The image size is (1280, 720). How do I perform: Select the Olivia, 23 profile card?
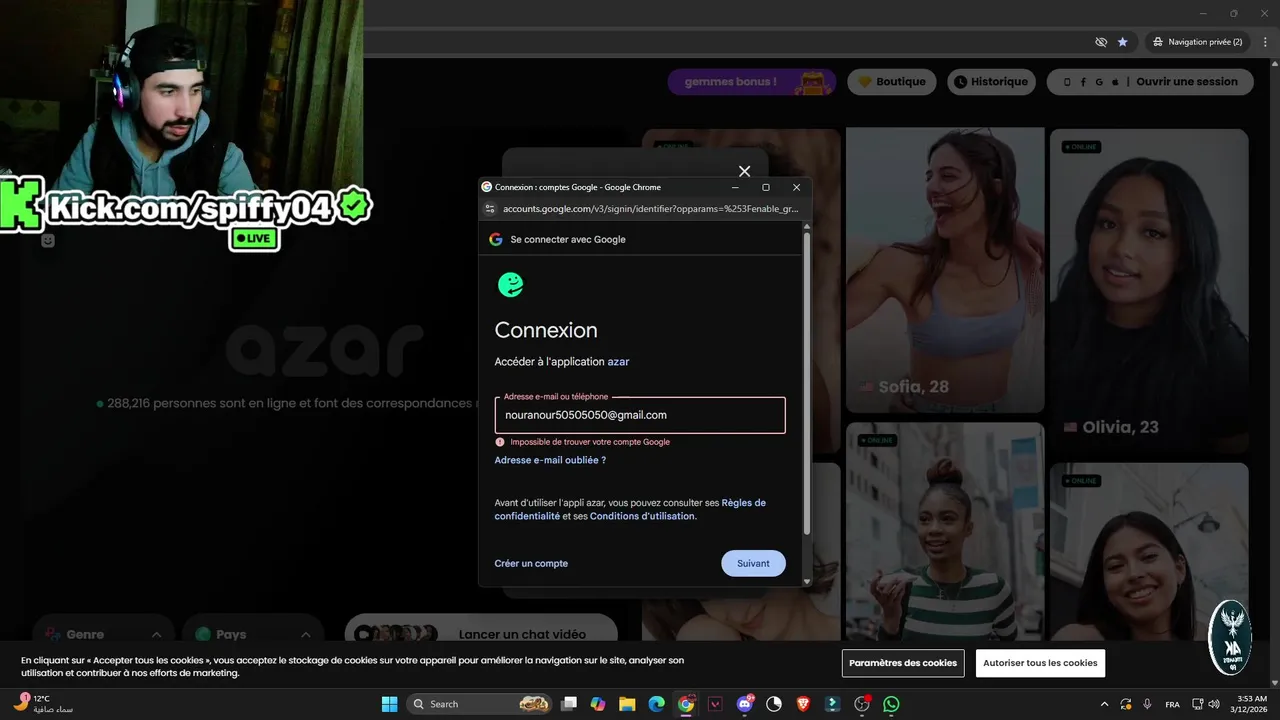(1149, 292)
